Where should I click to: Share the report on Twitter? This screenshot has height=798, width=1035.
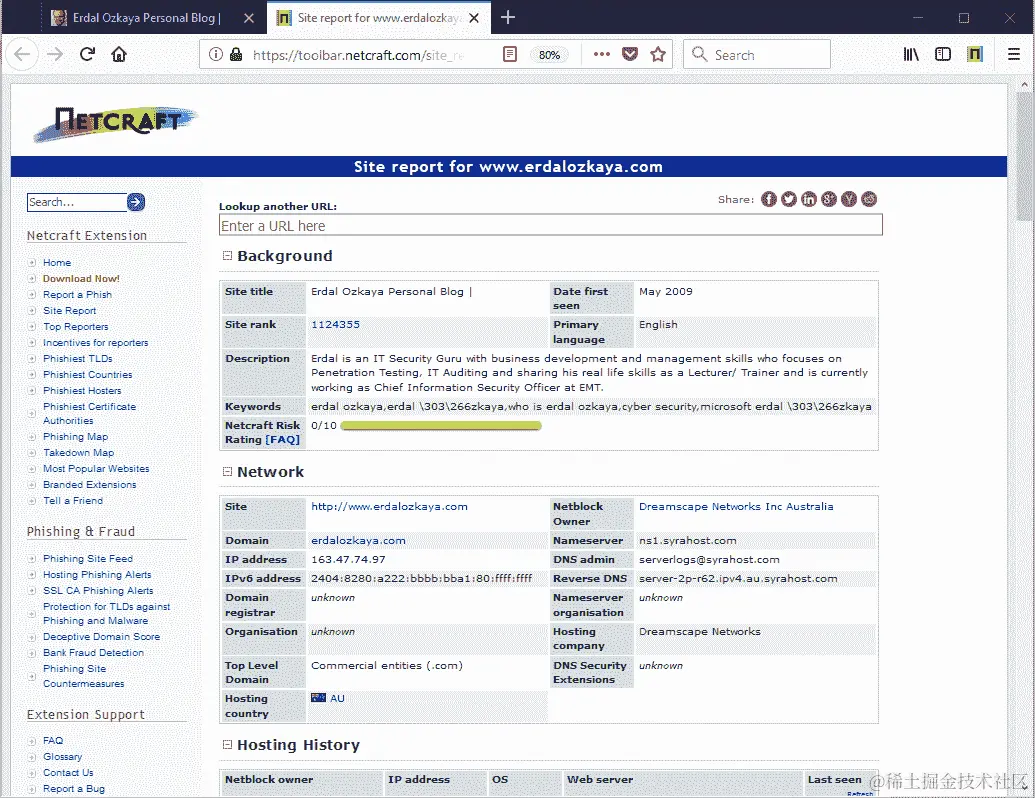click(789, 199)
